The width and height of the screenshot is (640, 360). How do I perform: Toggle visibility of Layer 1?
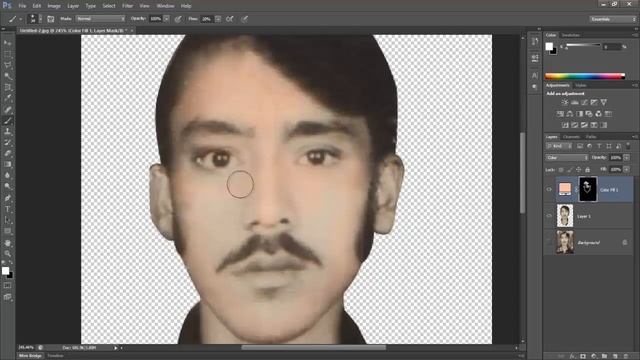[x=549, y=216]
